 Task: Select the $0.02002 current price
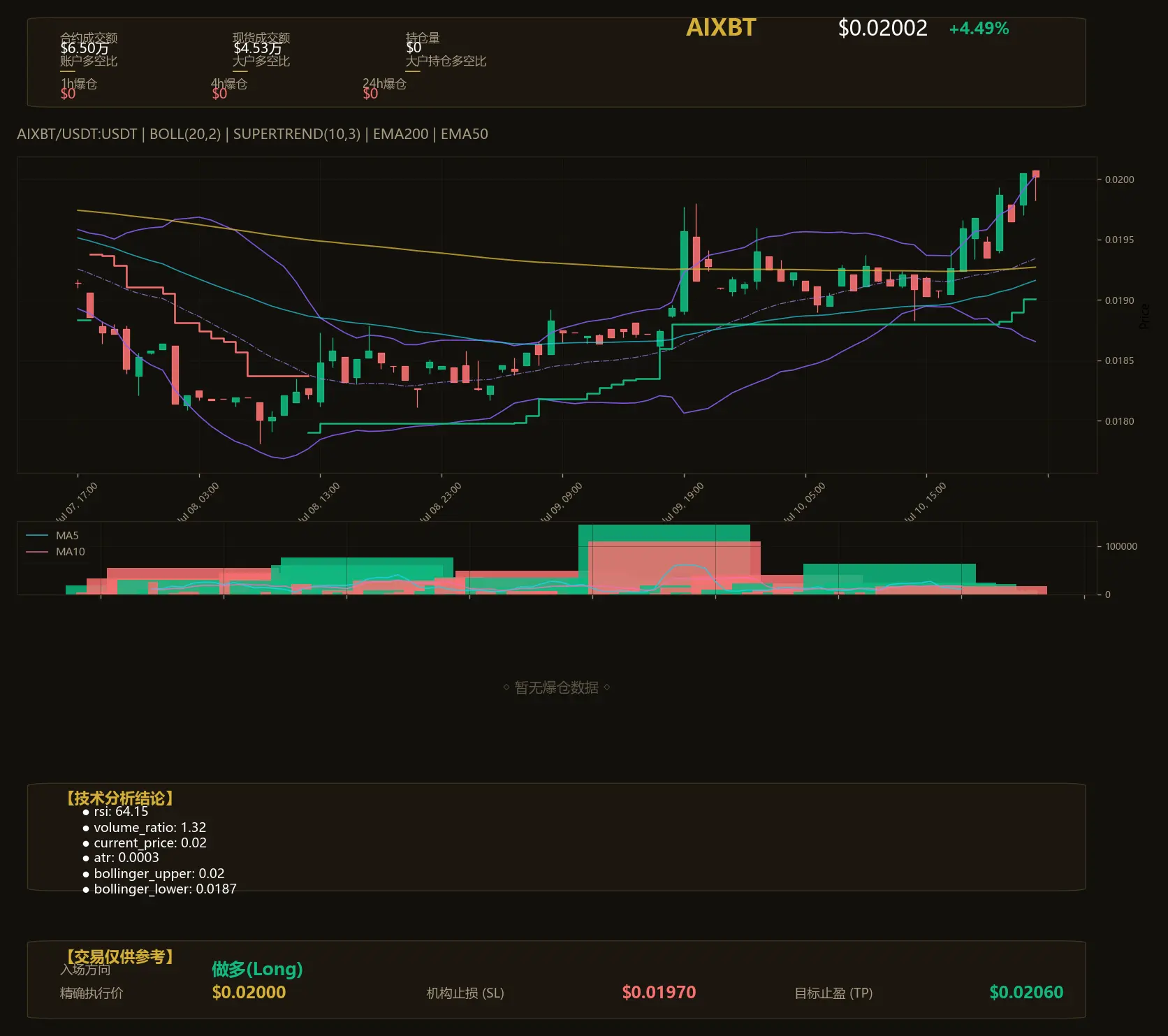[x=882, y=28]
